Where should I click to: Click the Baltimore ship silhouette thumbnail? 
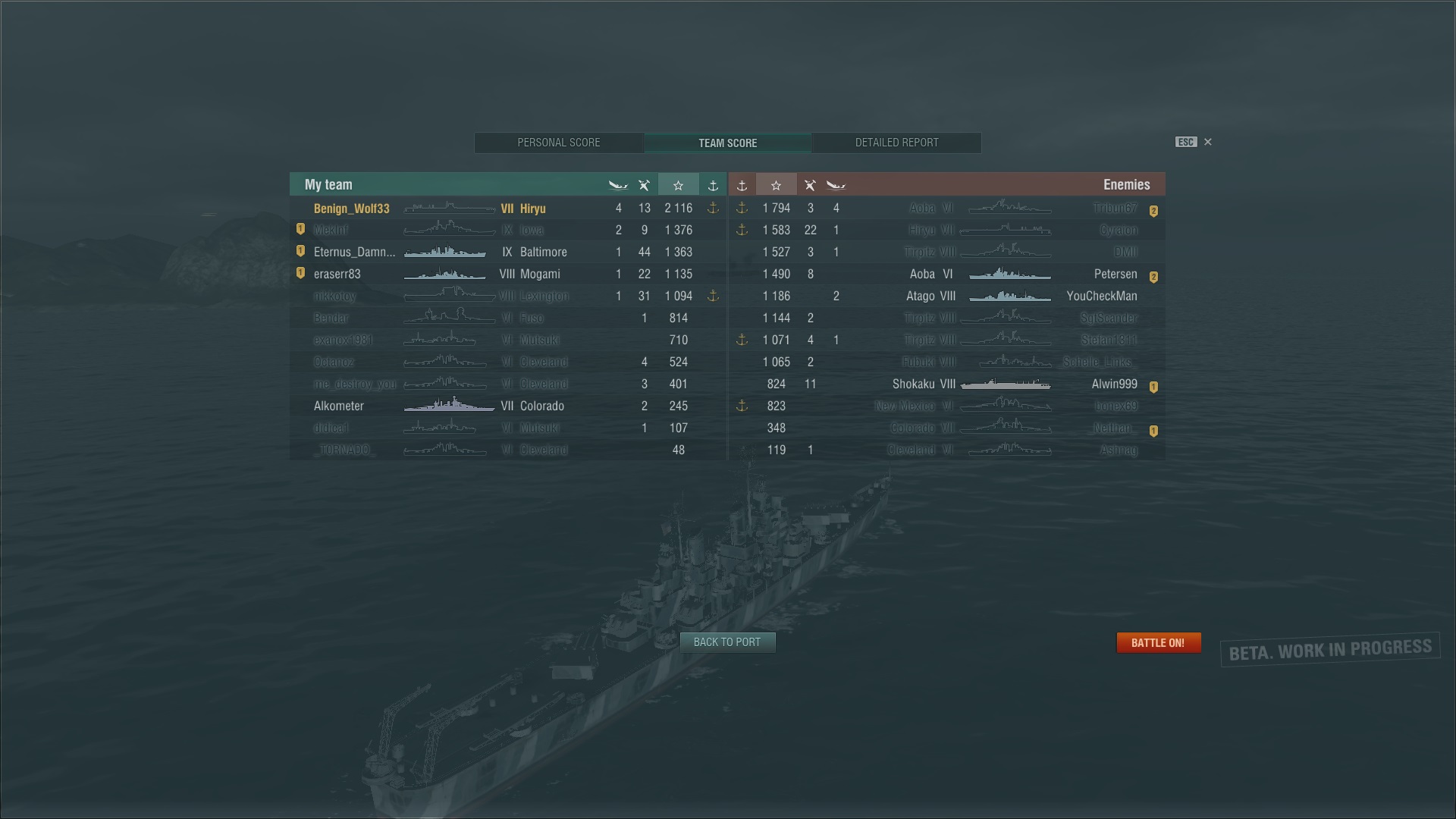(x=445, y=252)
